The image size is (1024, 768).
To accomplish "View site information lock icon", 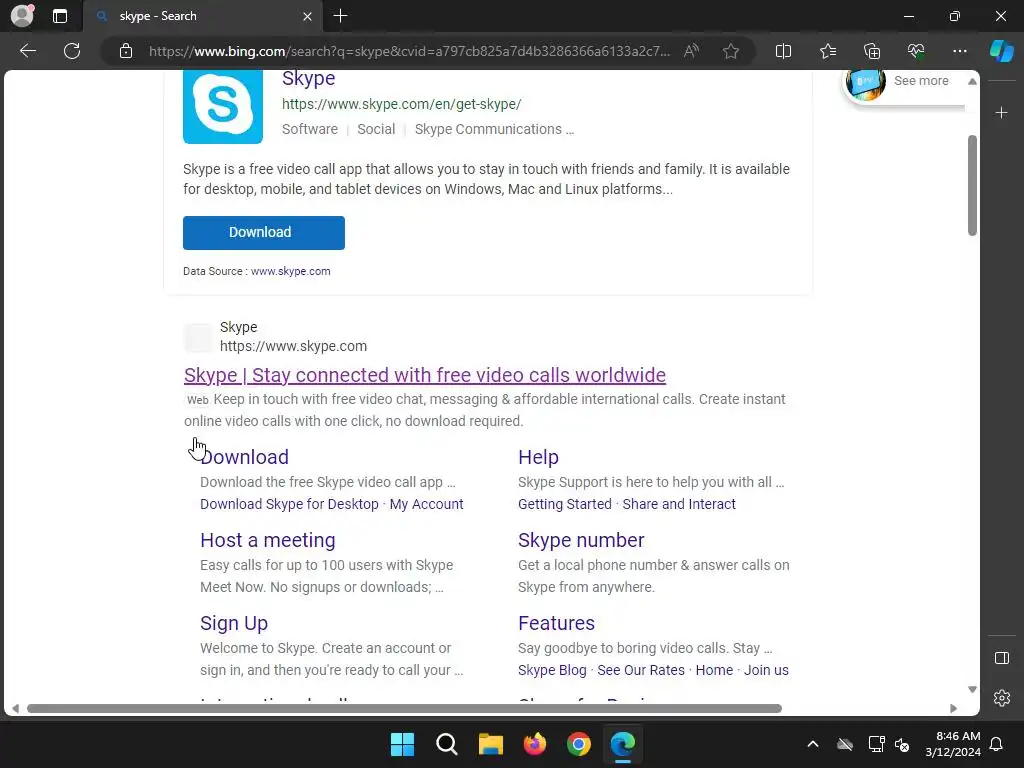I will point(126,51).
